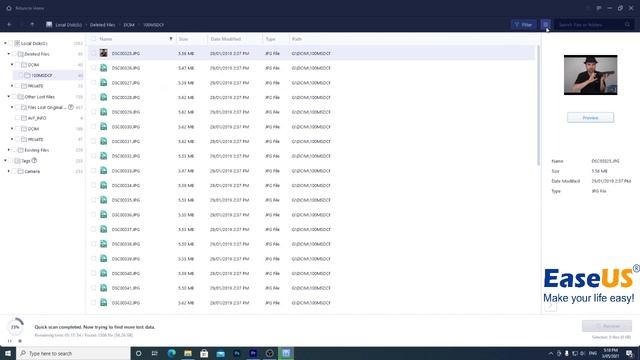Select the 100MSDCF folder in tree
The image size is (640, 360).
click(x=42, y=76)
